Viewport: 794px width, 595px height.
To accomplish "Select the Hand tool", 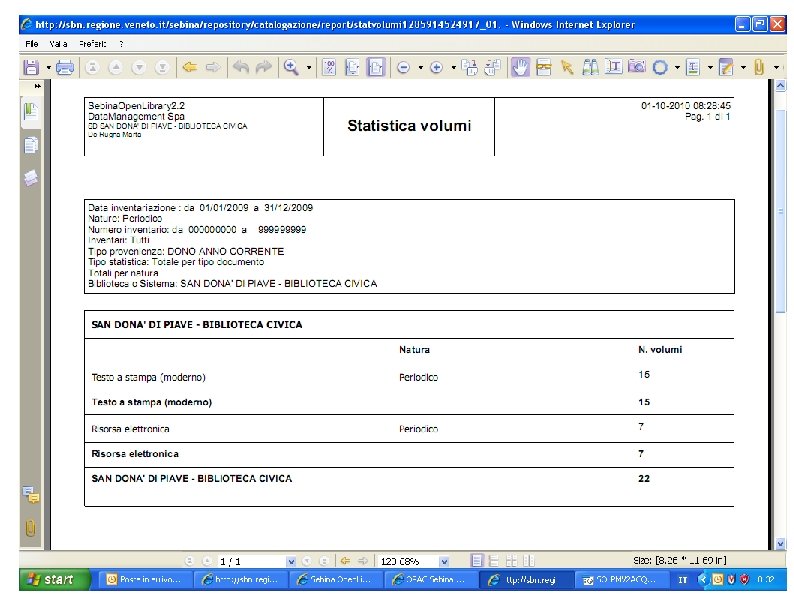I will click(520, 67).
